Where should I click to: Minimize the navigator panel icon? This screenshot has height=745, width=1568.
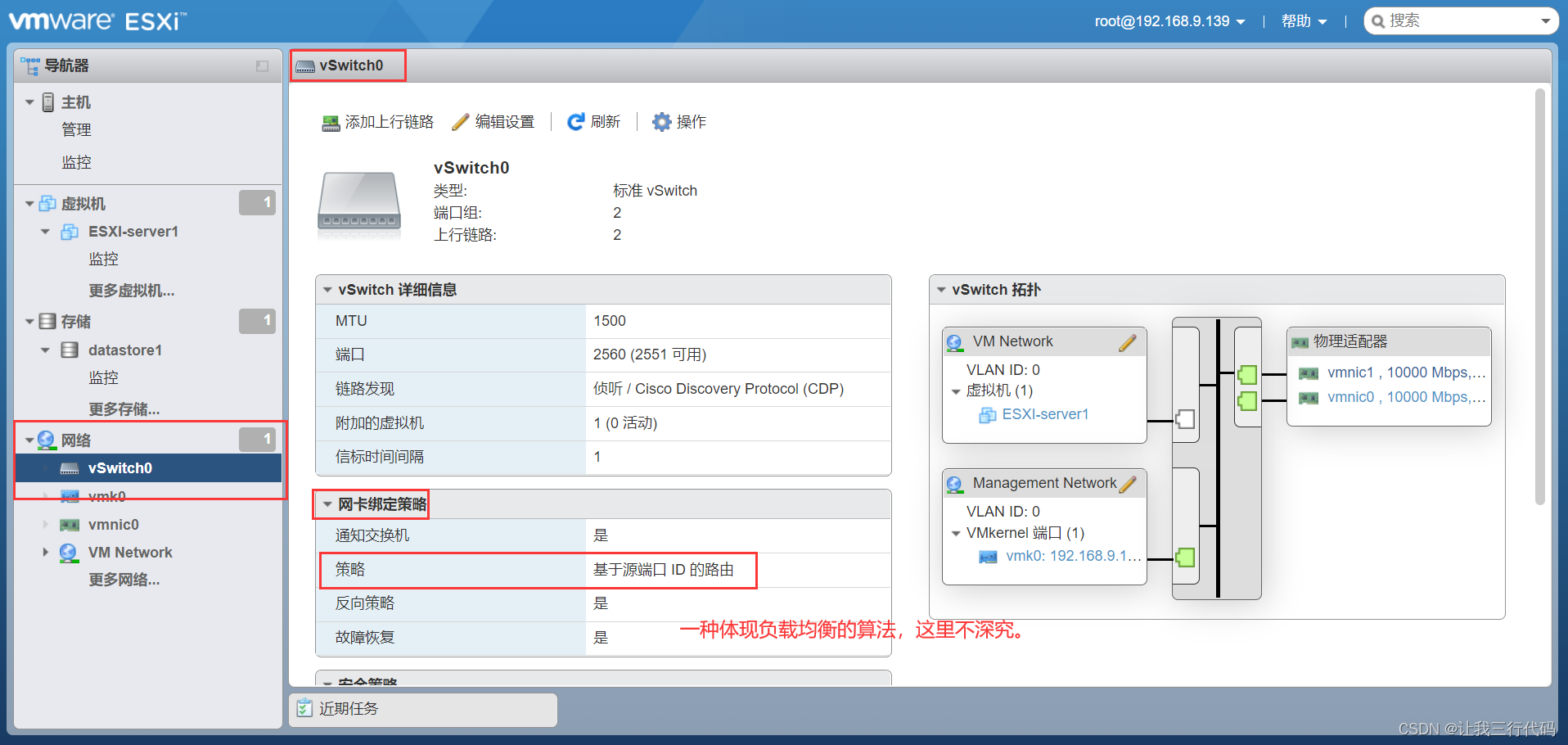tap(262, 66)
